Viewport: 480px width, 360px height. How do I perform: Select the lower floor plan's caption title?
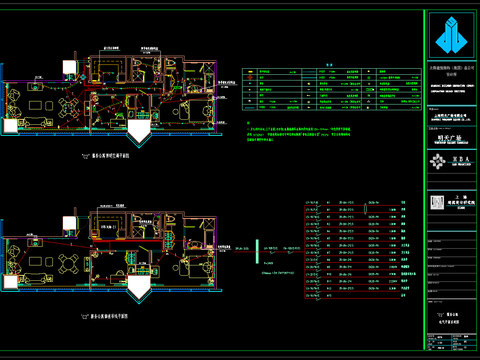click(105, 316)
